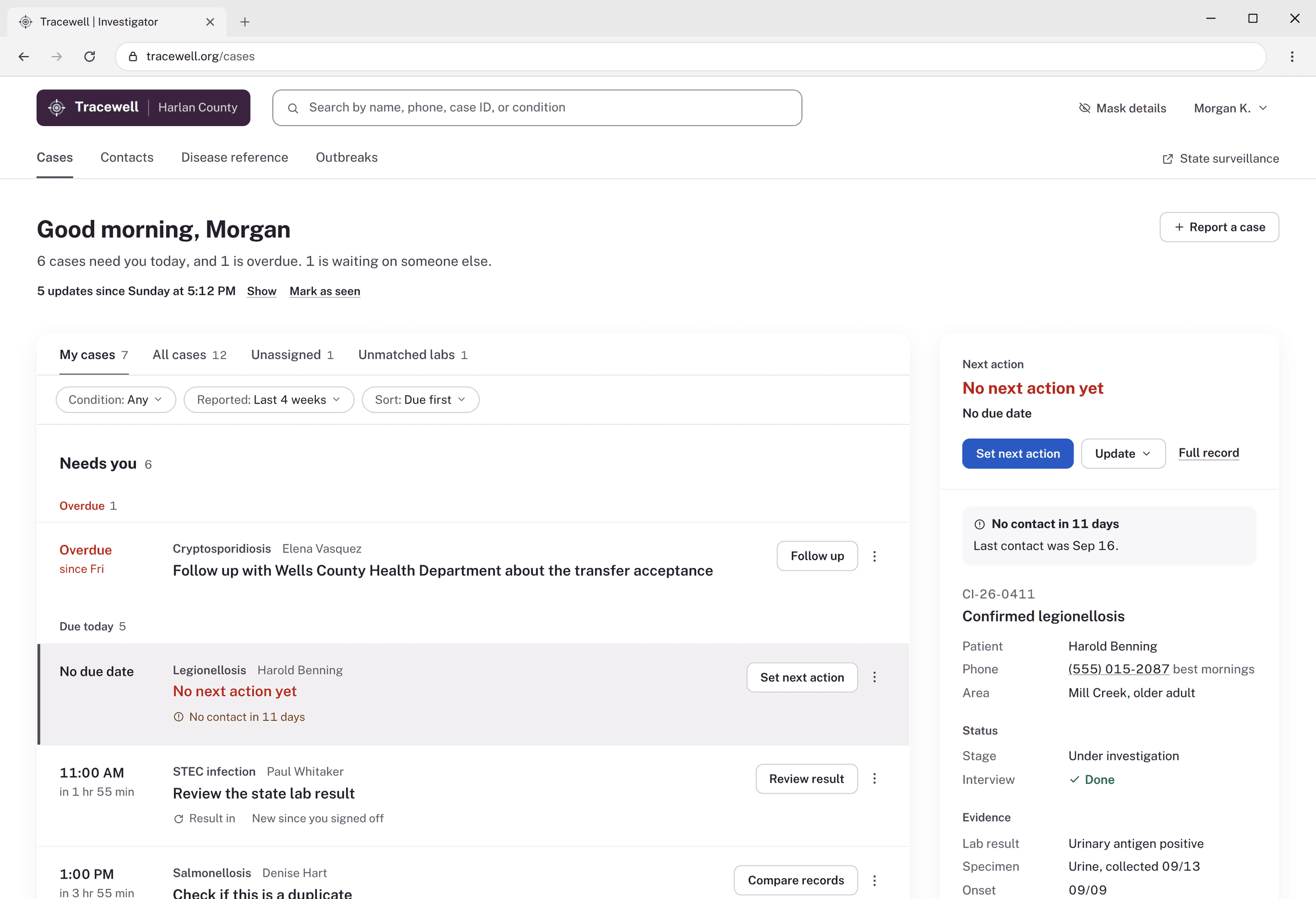Close the Tracewell Investigator tab

pos(210,21)
